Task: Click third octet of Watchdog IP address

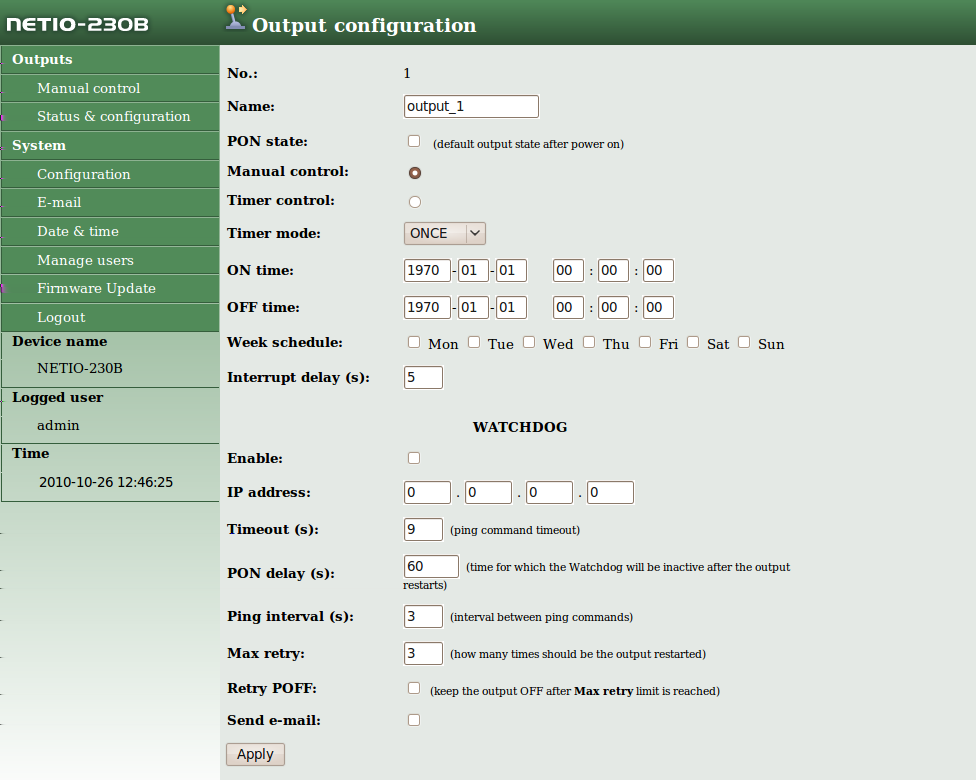Action: coord(549,492)
